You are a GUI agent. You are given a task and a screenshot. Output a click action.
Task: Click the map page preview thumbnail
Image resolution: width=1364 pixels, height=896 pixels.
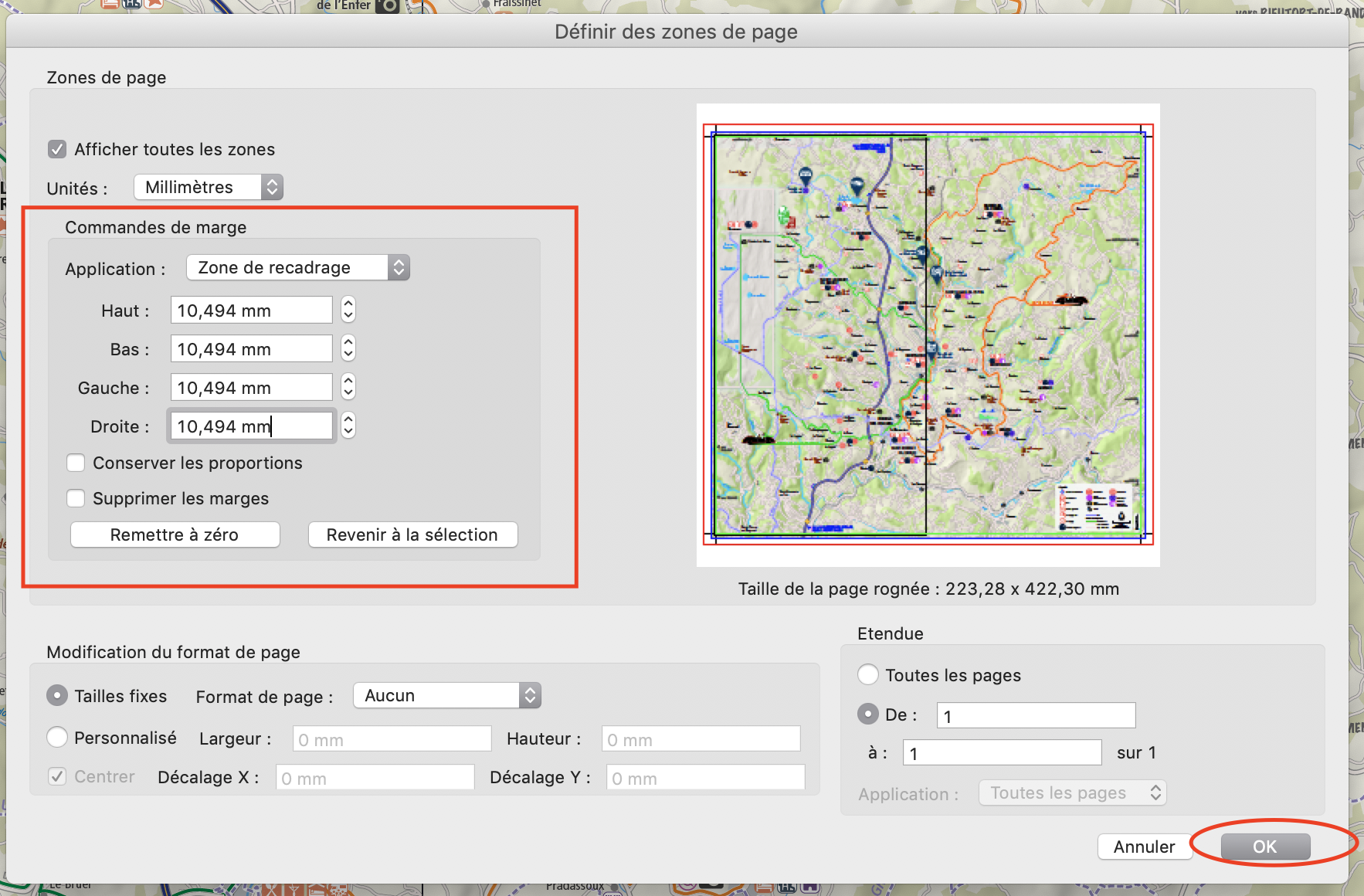pos(928,334)
